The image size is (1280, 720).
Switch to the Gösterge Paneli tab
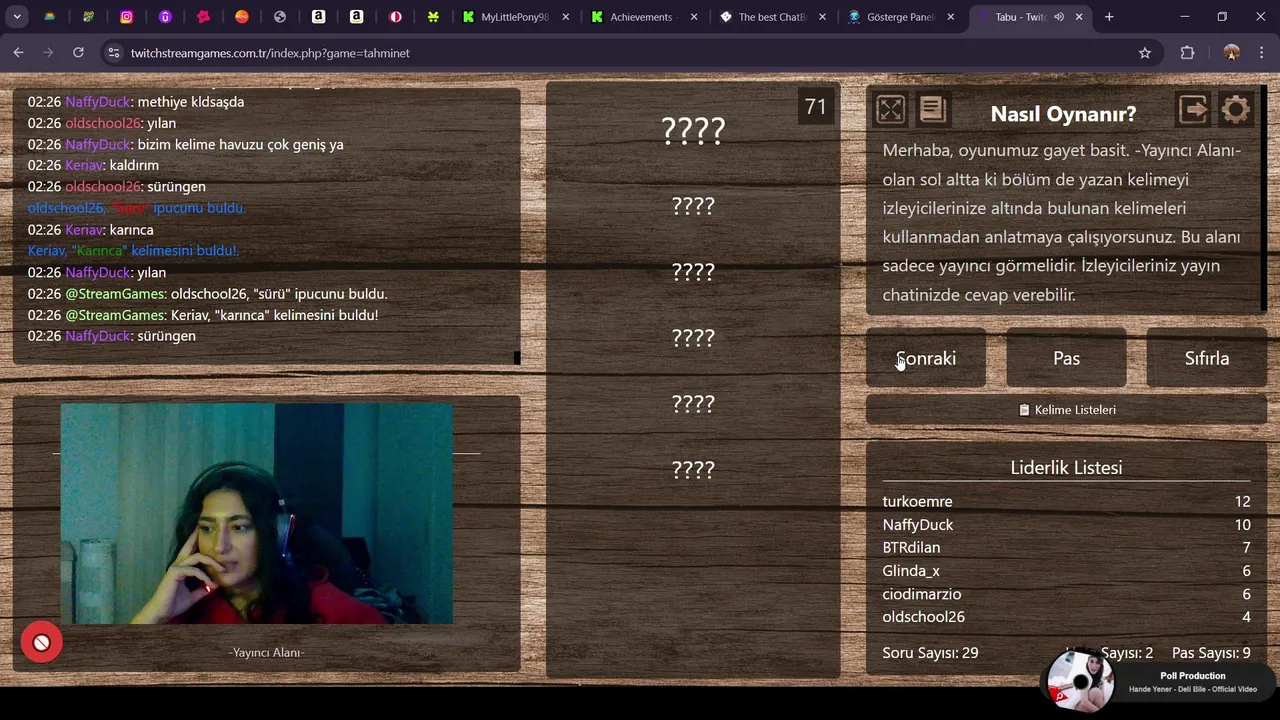tap(900, 17)
